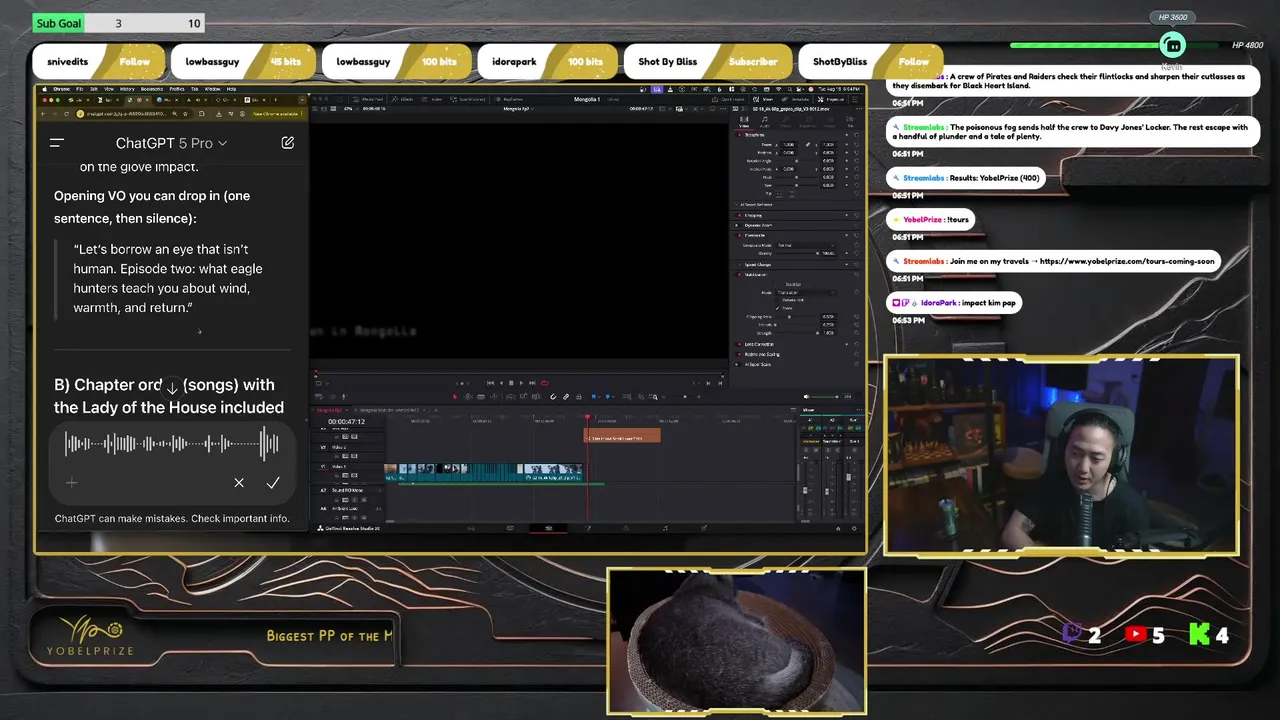Switch to the Resolve Deliver page
Image resolution: width=1280 pixels, height=720 pixels.
pos(704,528)
